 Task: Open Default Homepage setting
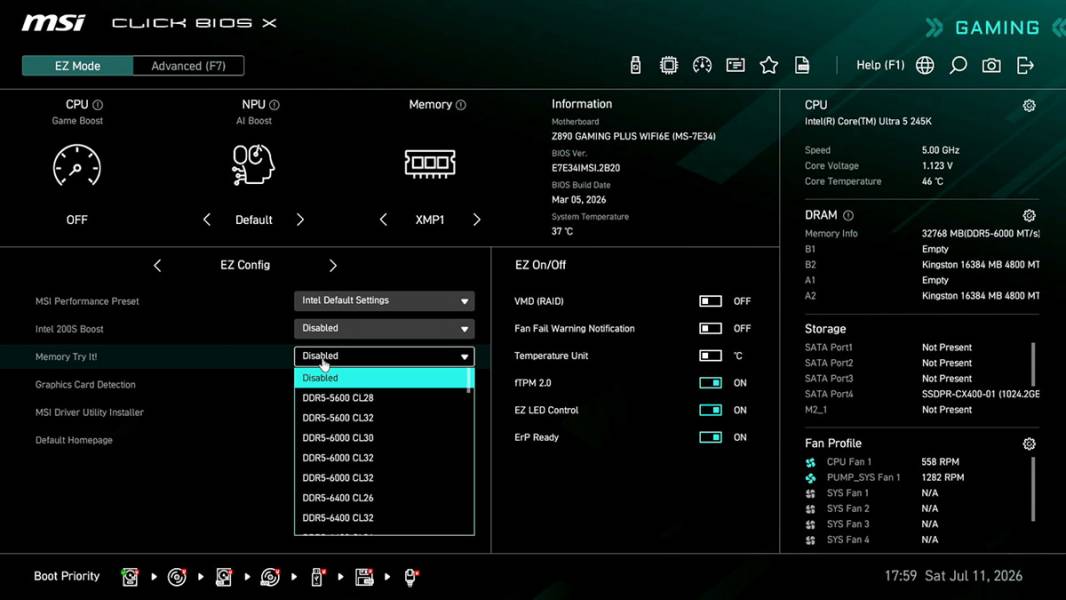pos(73,440)
